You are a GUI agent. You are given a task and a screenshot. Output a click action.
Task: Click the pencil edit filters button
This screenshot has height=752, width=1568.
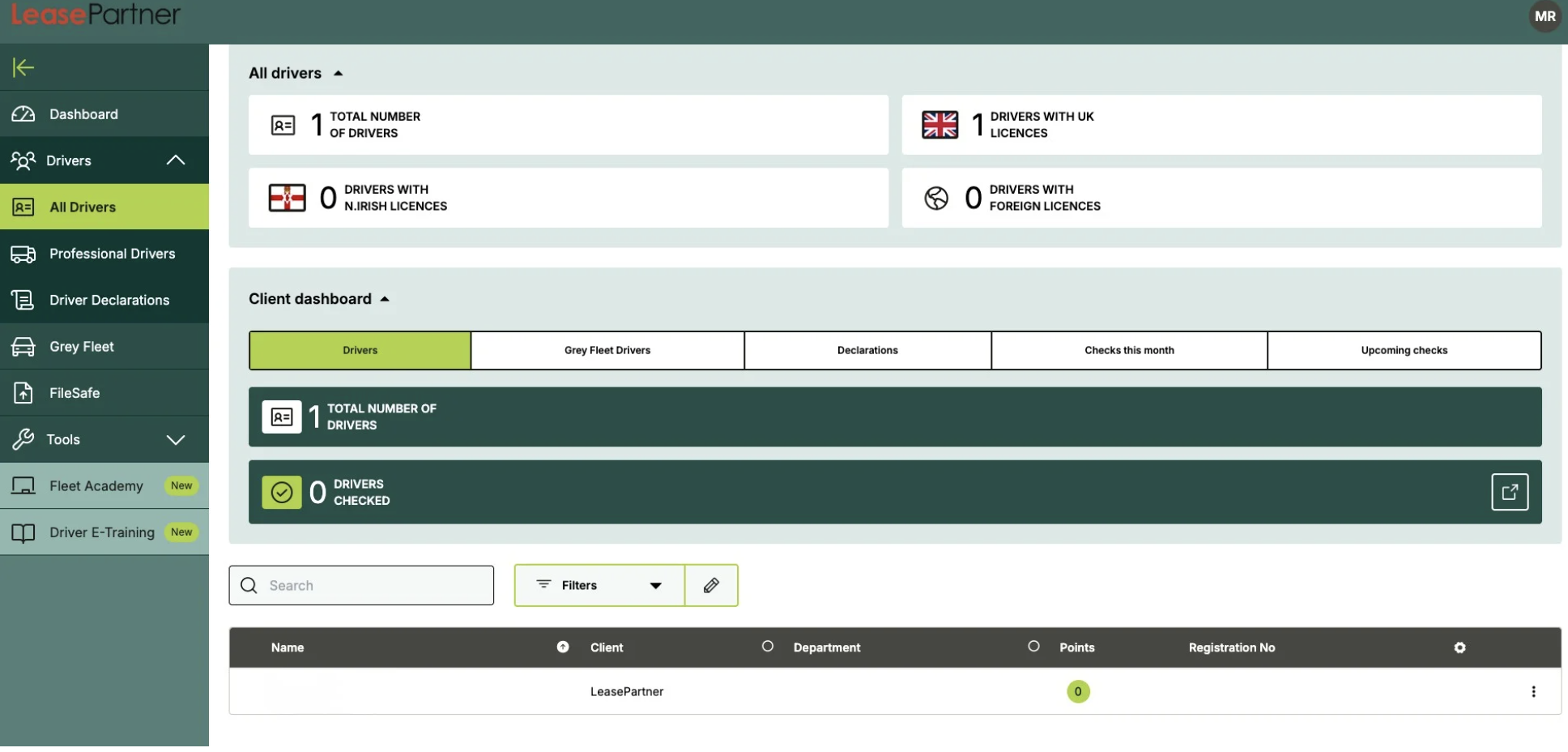click(x=711, y=585)
